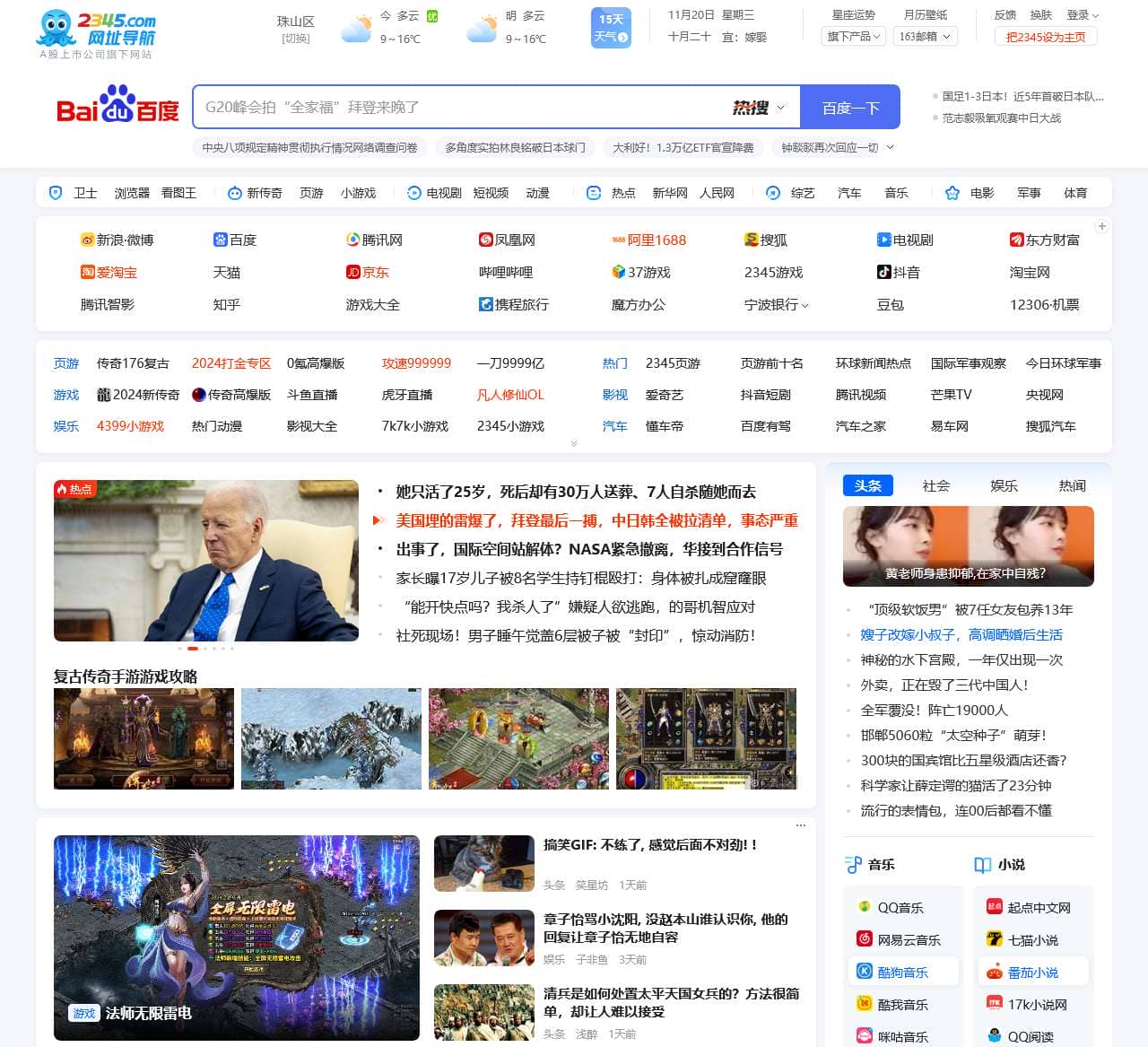Switch to the 热闻 tab
The height and width of the screenshot is (1047, 1148).
(1073, 485)
